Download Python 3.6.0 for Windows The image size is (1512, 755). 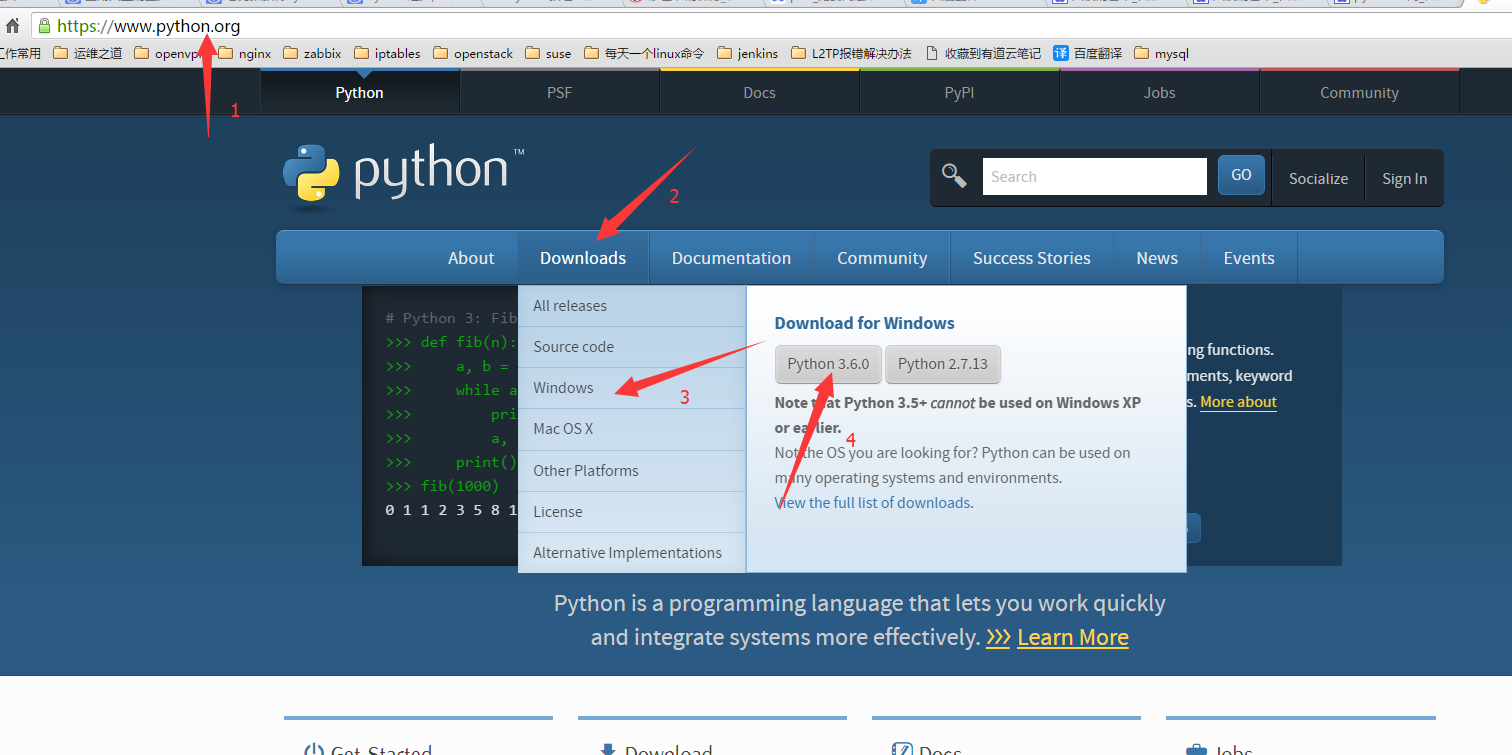(x=828, y=364)
